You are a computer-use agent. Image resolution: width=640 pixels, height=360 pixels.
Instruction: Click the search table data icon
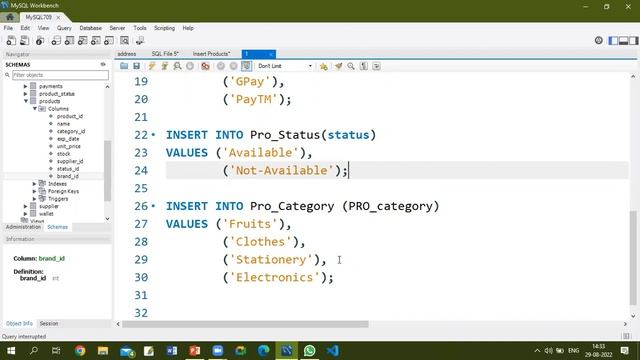point(124,40)
